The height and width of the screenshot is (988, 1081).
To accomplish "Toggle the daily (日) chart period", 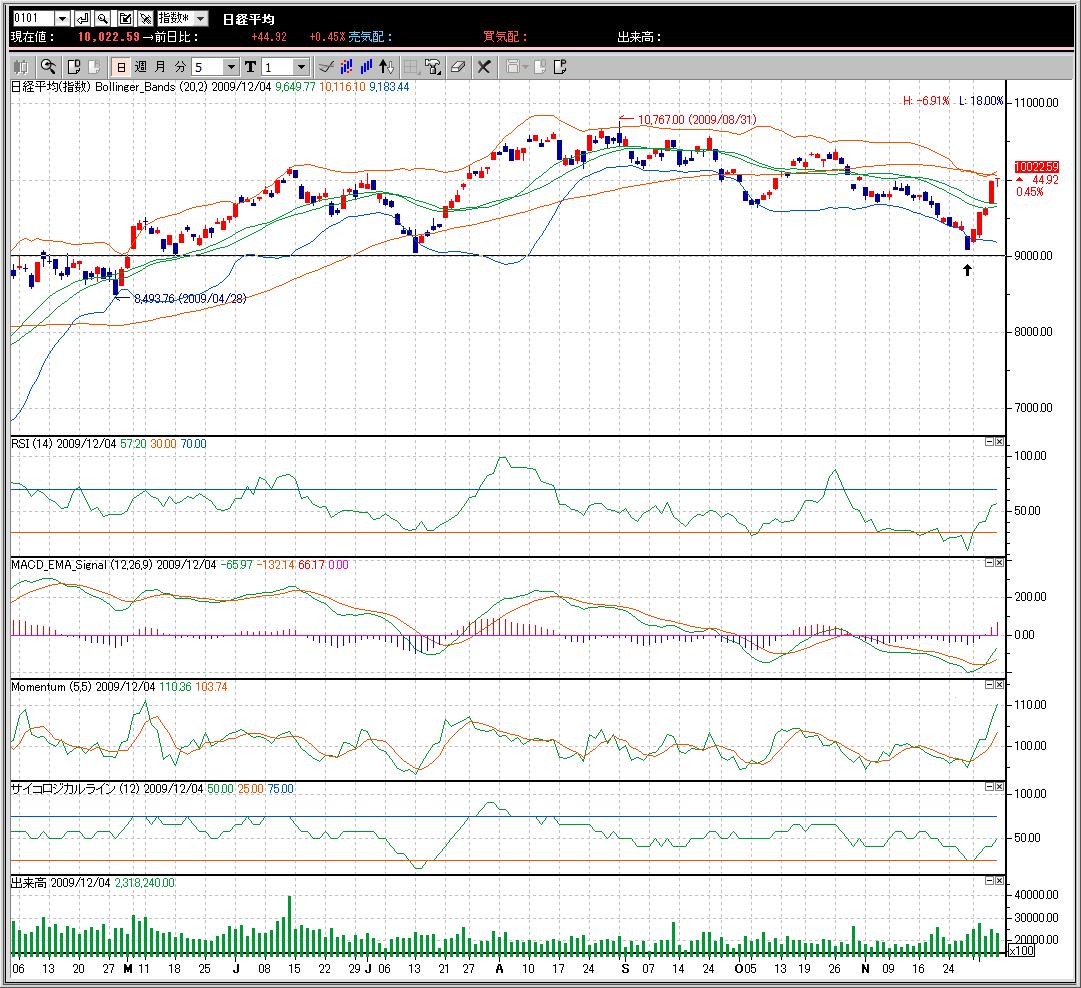I will pyautogui.click(x=120, y=67).
